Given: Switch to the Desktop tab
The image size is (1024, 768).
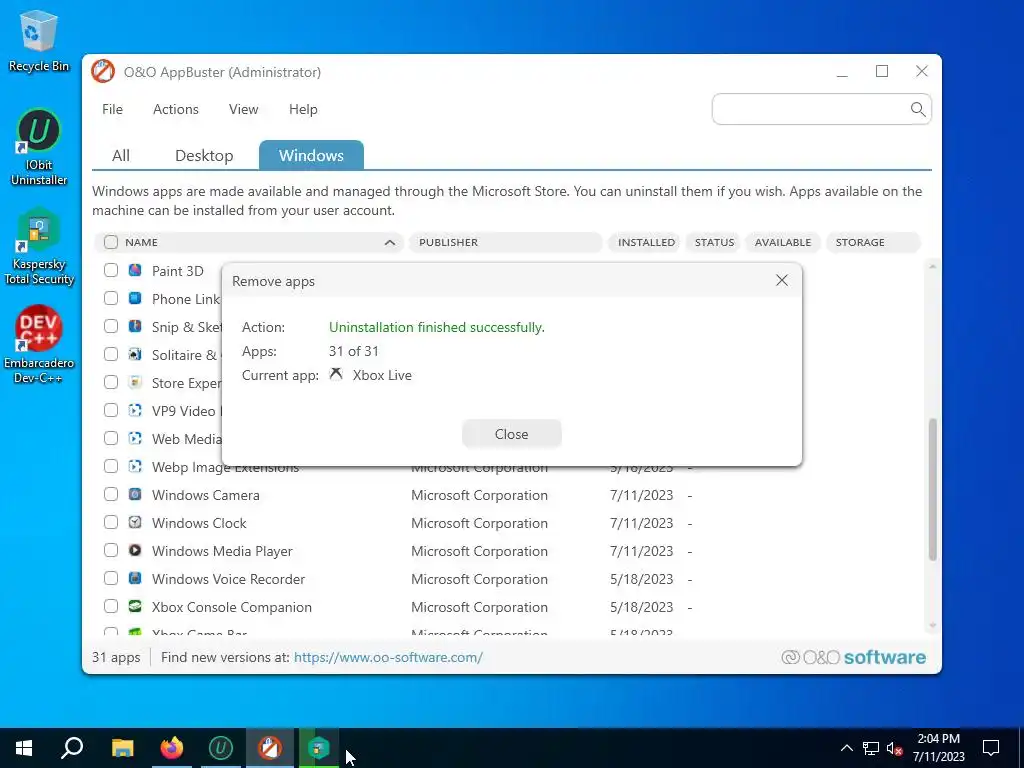Looking at the screenshot, I should (204, 155).
